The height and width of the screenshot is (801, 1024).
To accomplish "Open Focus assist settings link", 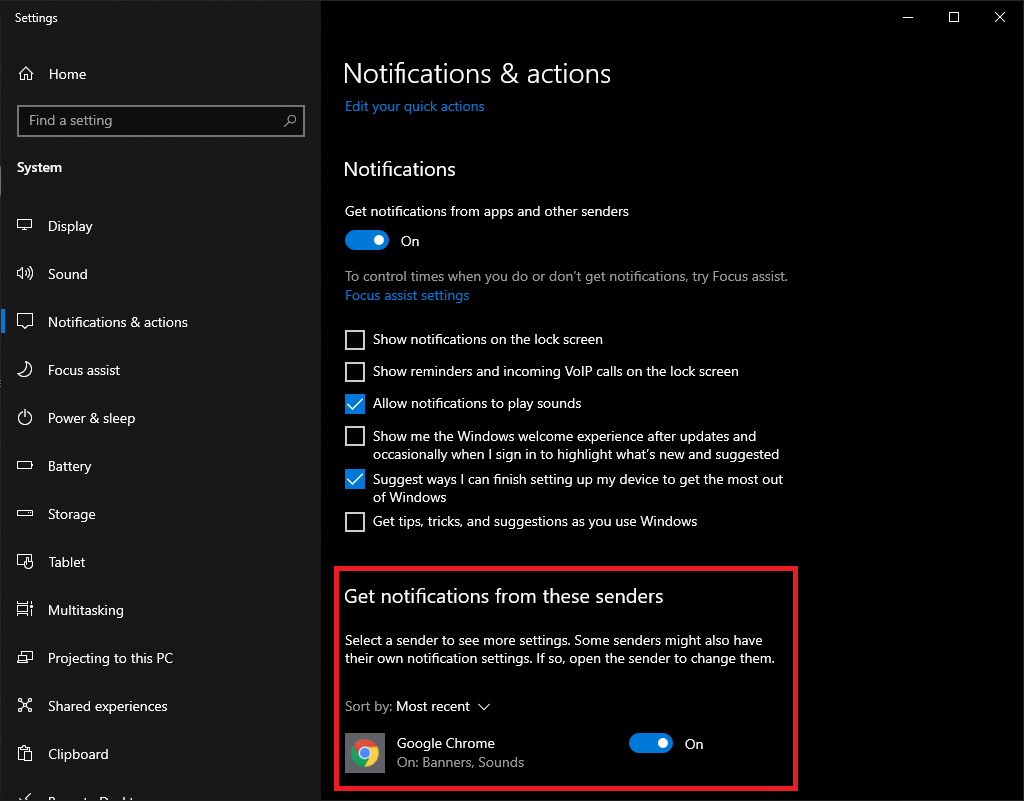I will [x=407, y=295].
